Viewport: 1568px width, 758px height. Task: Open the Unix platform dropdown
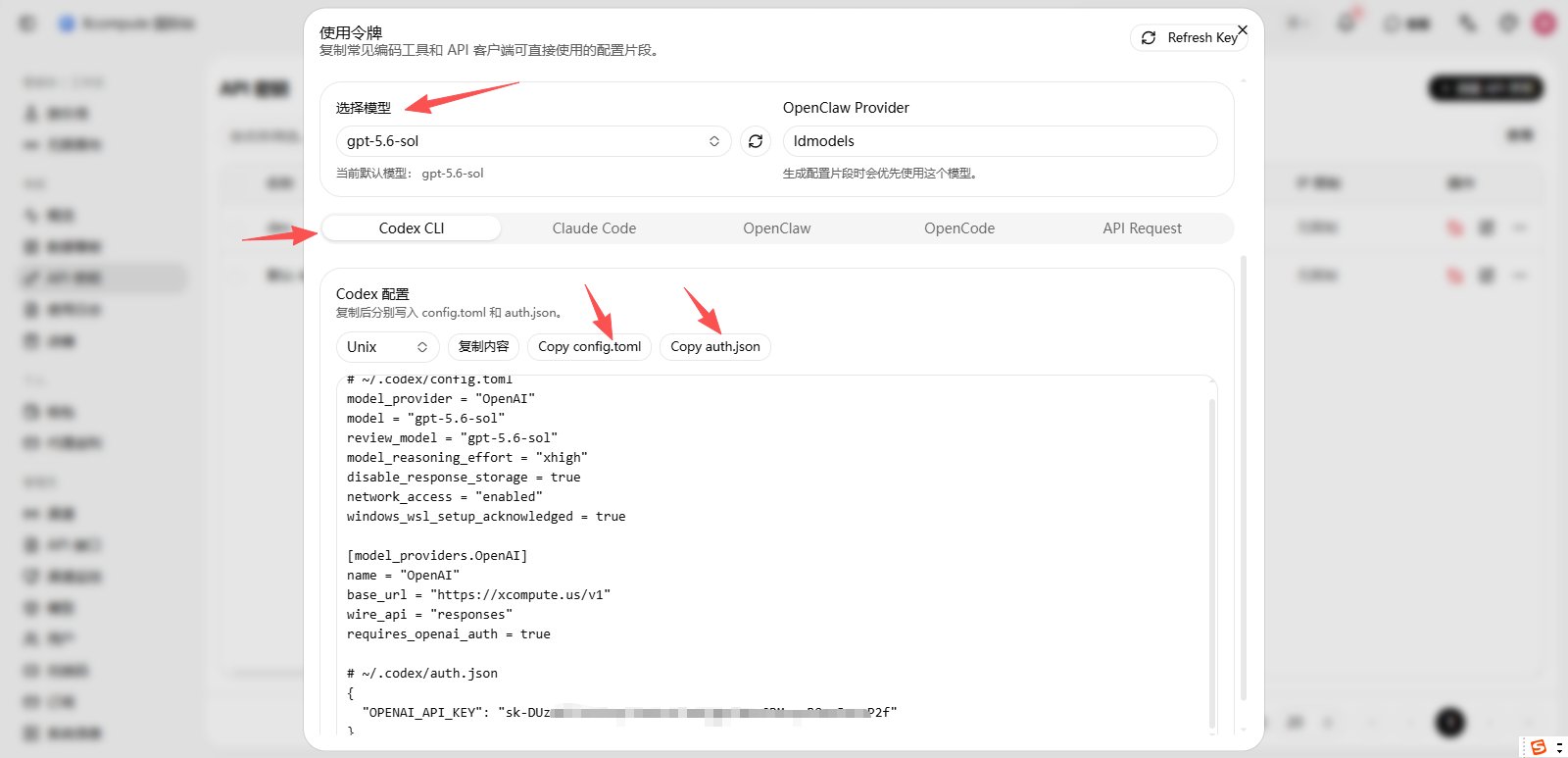[387, 347]
